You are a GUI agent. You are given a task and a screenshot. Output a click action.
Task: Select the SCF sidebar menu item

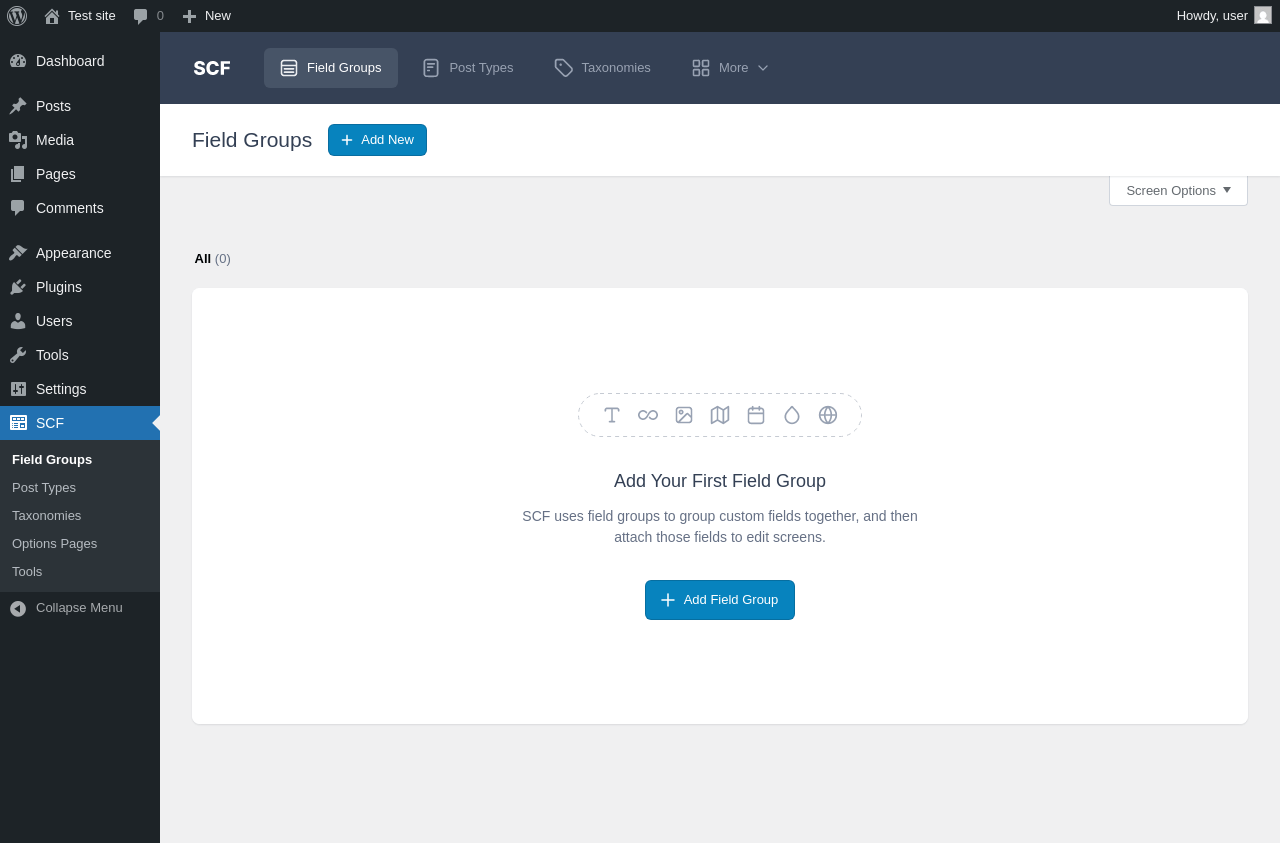point(80,423)
